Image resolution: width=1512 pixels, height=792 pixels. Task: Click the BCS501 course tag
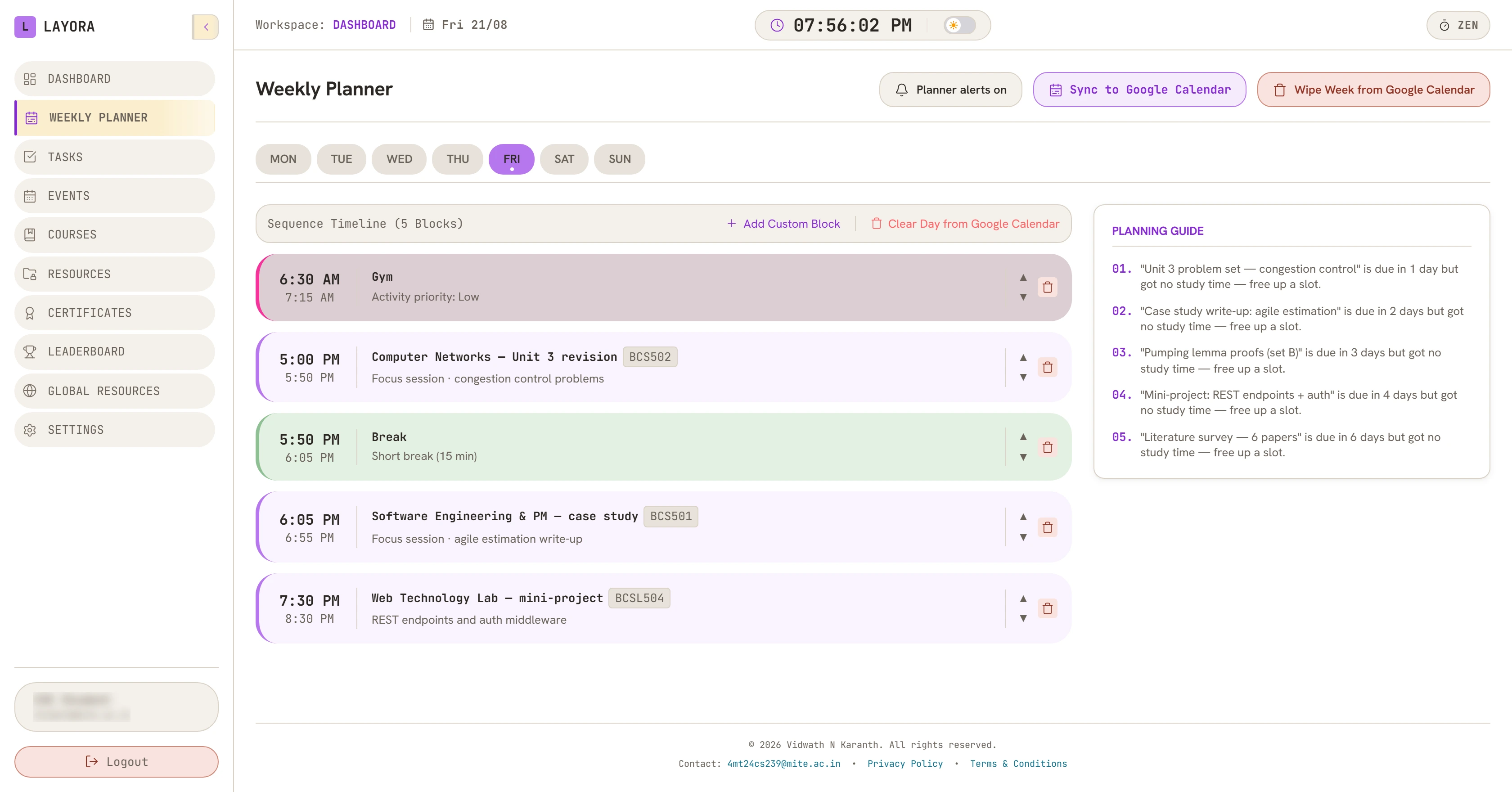(x=670, y=516)
